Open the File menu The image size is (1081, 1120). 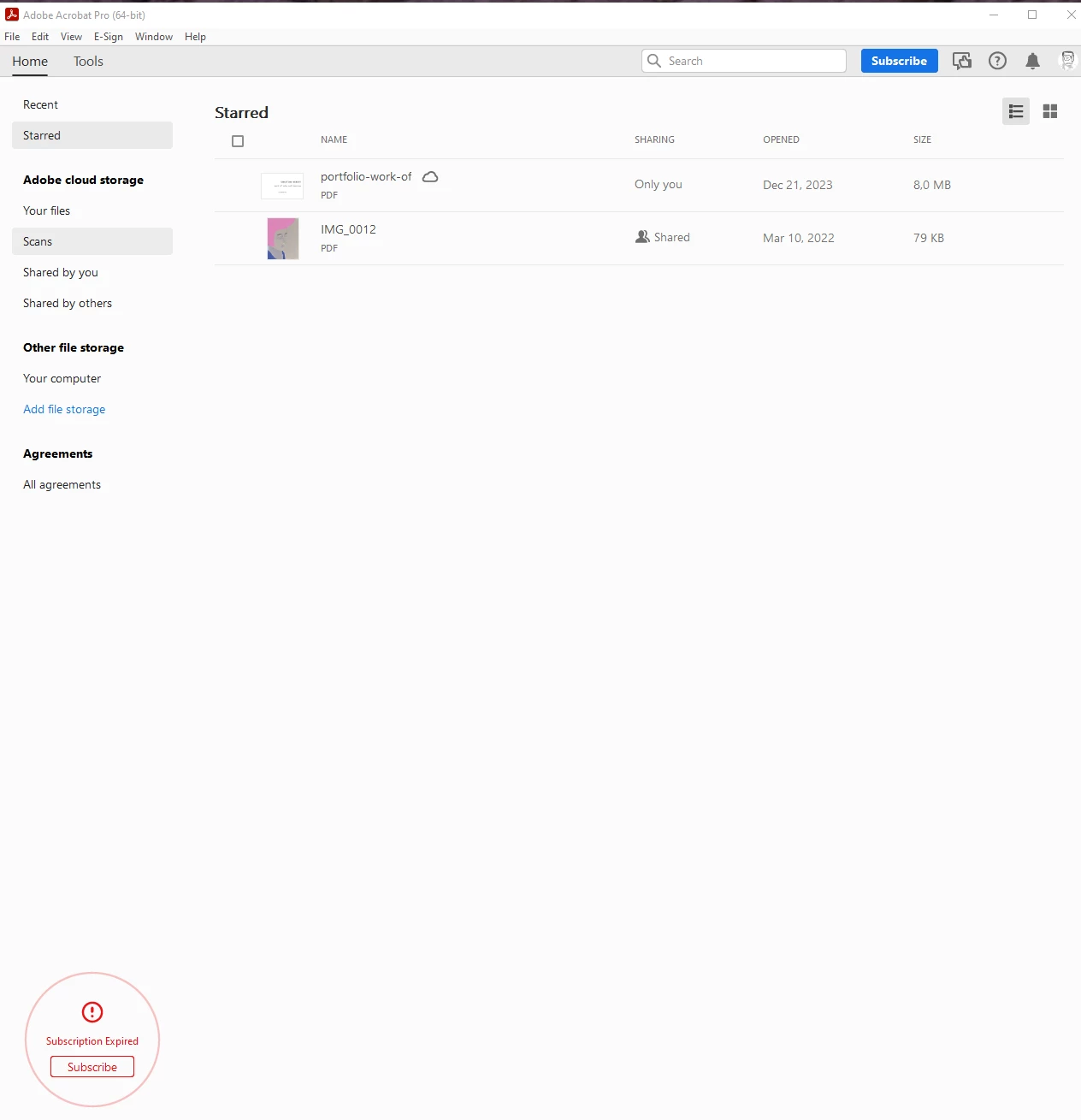(x=12, y=37)
